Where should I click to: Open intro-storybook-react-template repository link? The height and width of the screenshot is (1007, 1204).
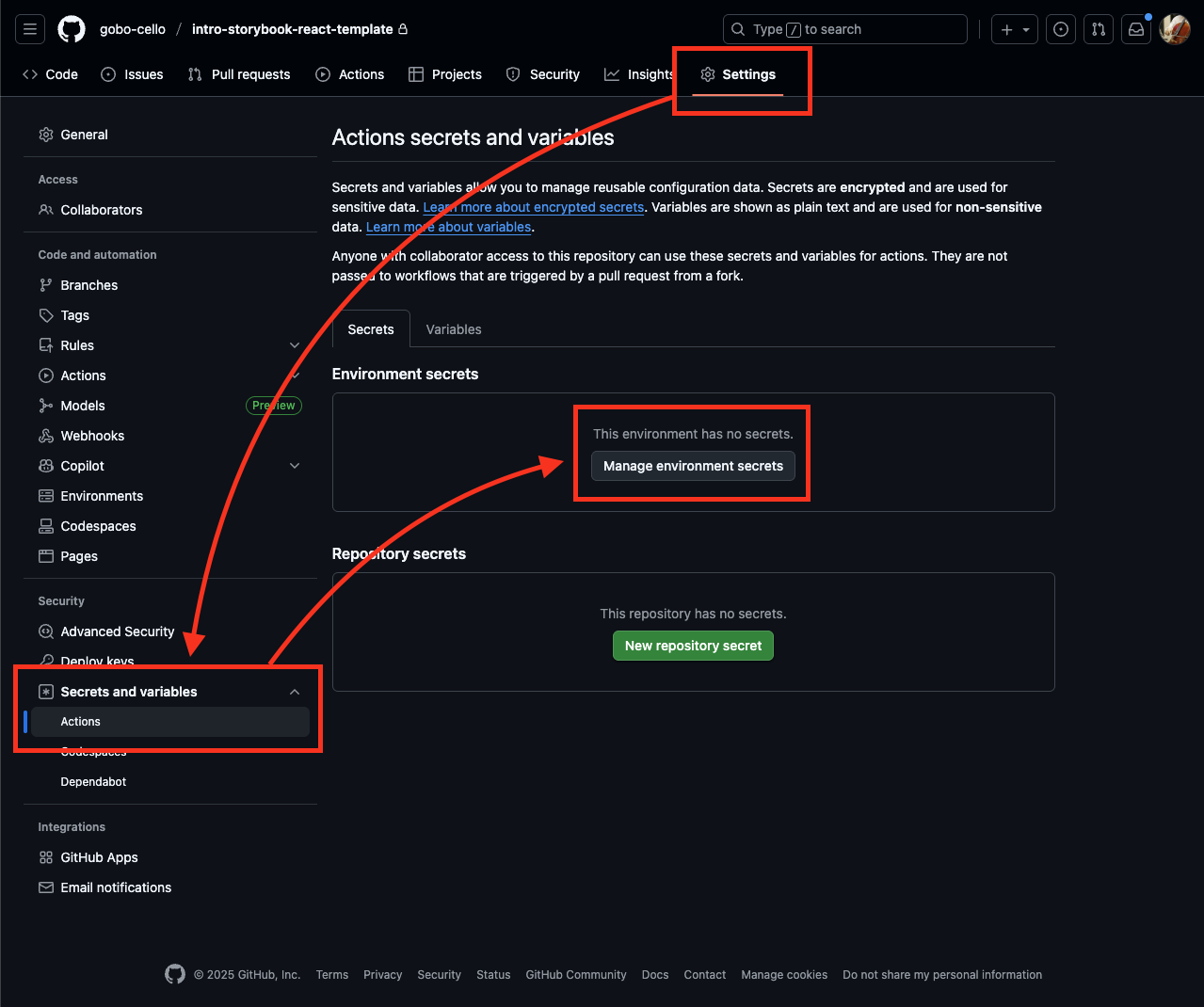point(293,29)
